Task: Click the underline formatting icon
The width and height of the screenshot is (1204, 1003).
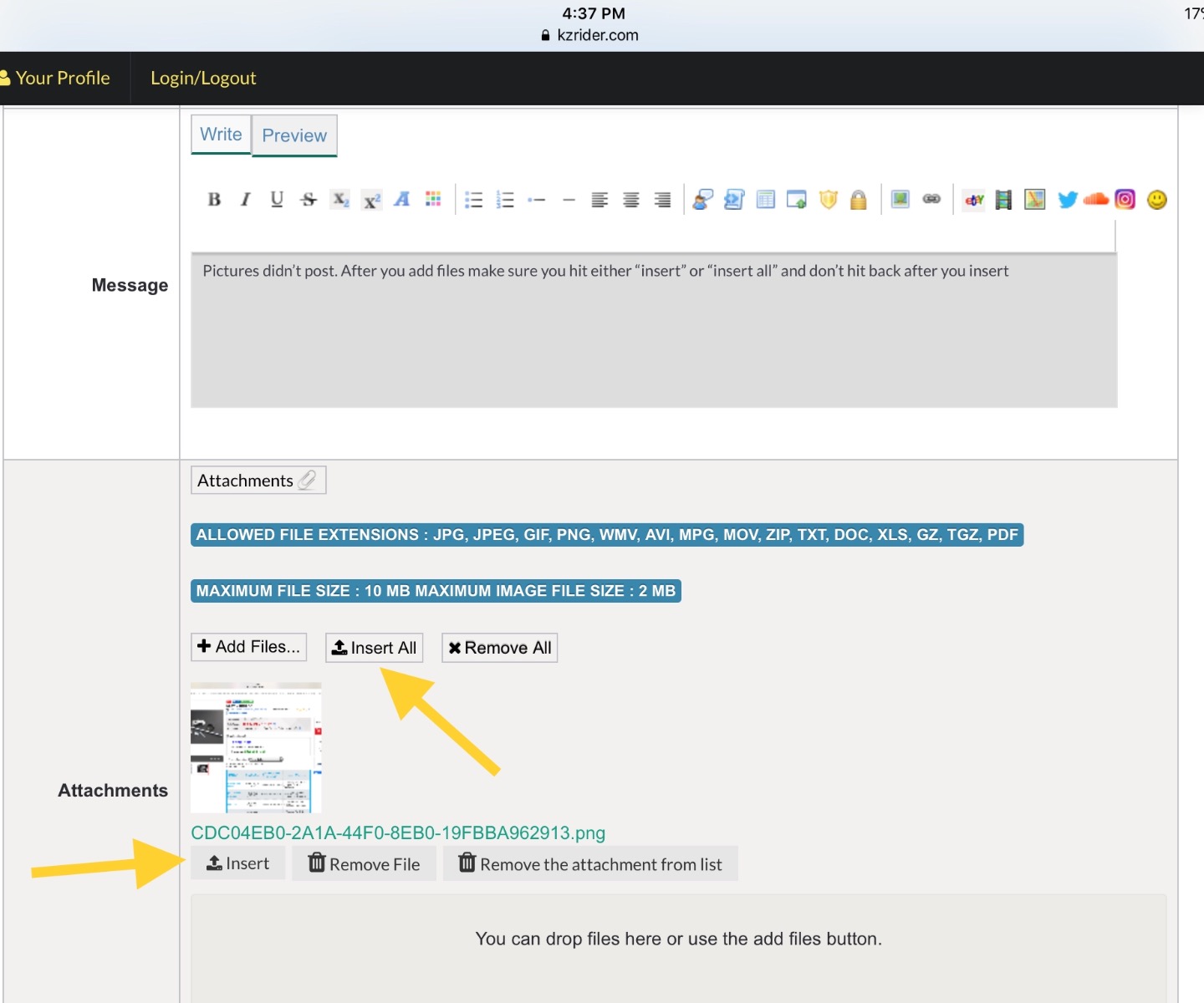Action: point(277,199)
